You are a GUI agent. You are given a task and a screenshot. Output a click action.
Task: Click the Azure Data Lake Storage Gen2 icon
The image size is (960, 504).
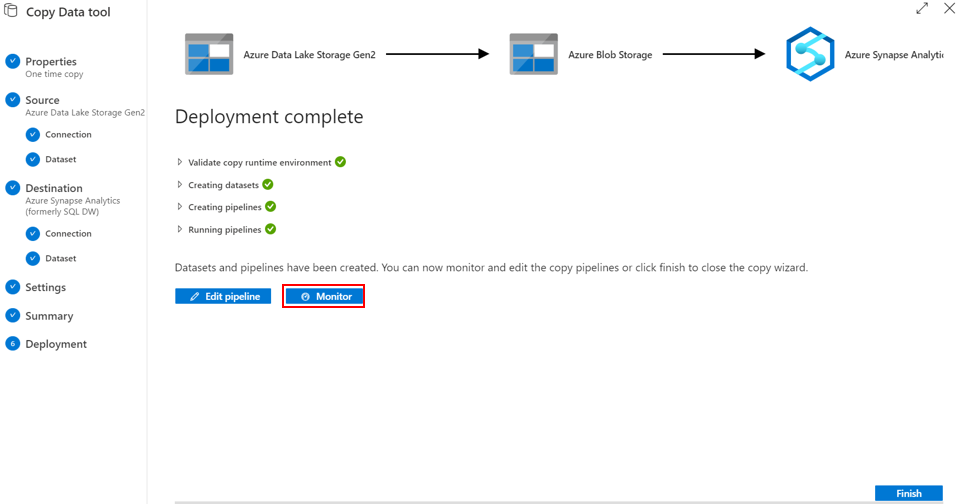pyautogui.click(x=209, y=54)
